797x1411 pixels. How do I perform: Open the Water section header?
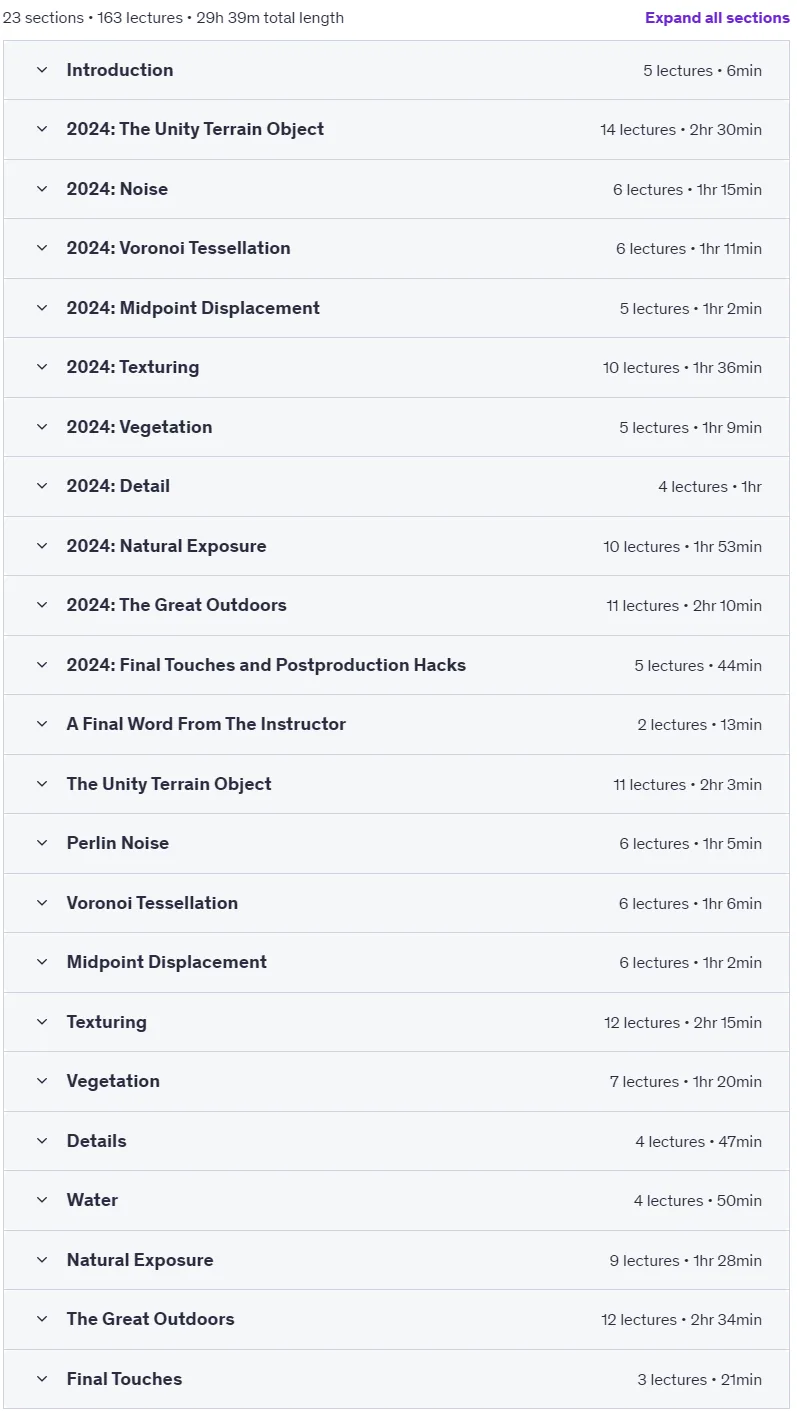pos(396,1200)
